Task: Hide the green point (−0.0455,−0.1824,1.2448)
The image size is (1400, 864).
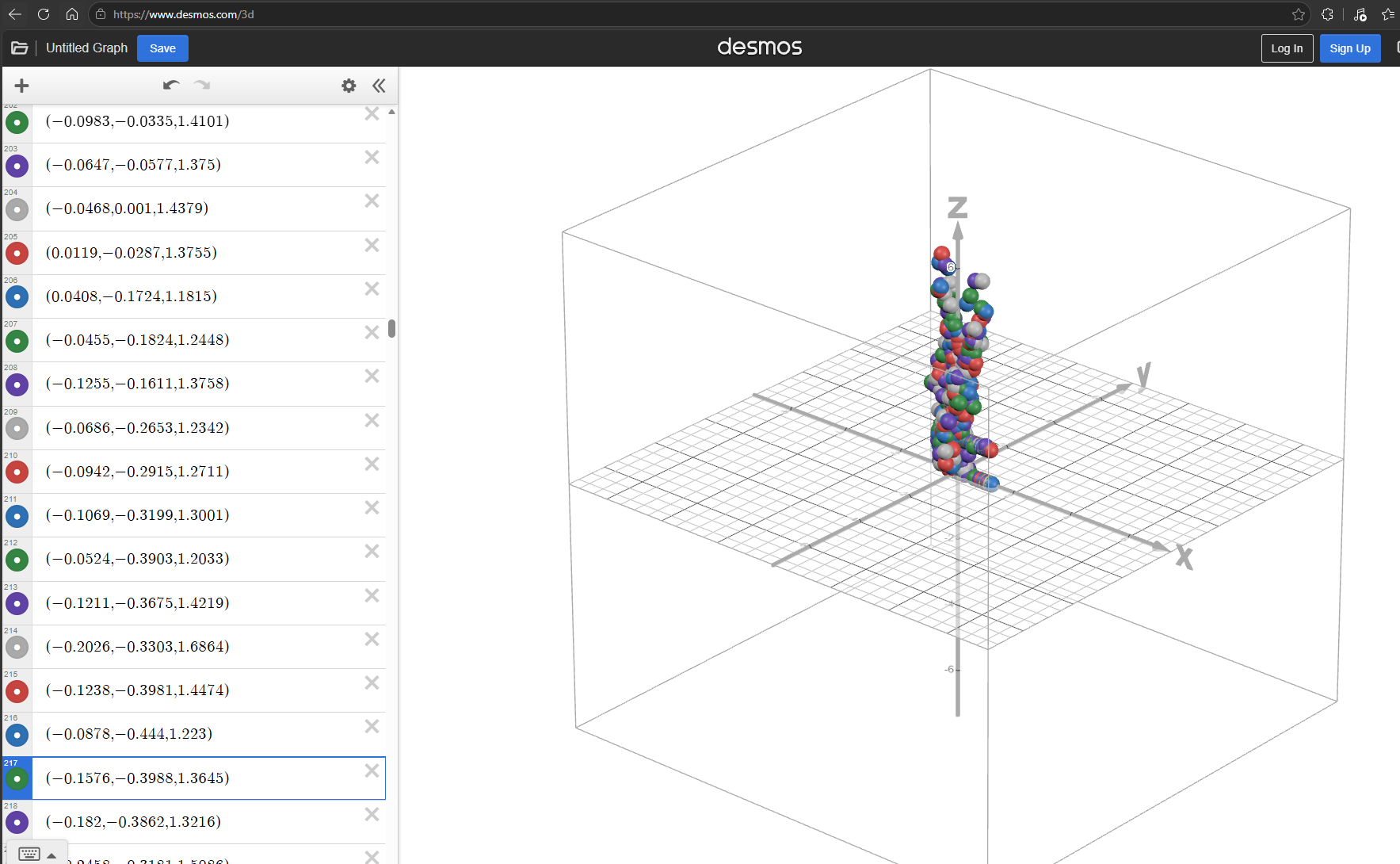Action: pyautogui.click(x=17, y=341)
